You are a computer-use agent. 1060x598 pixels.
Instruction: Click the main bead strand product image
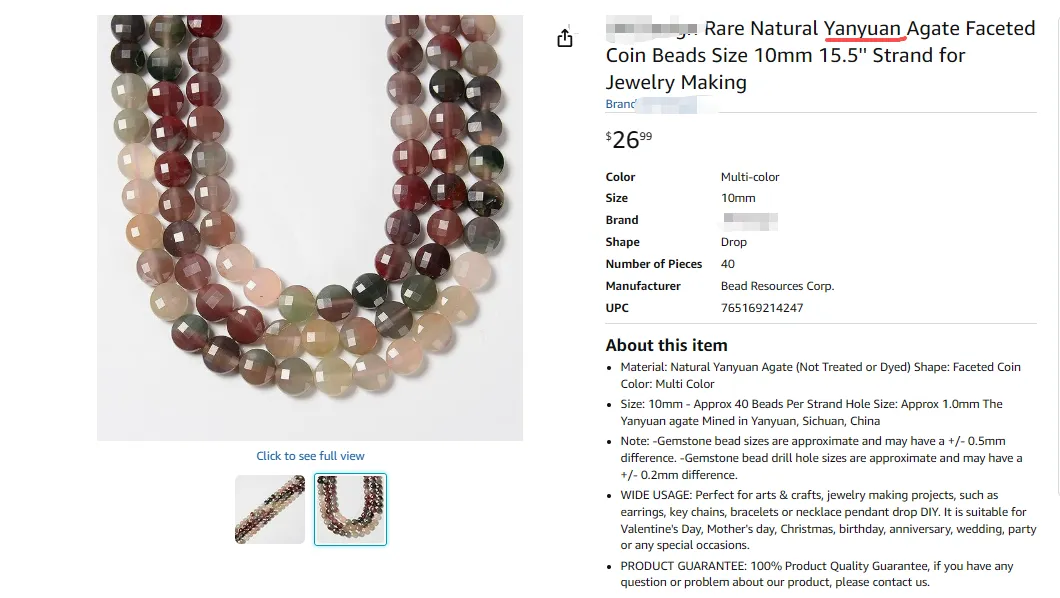[x=310, y=228]
